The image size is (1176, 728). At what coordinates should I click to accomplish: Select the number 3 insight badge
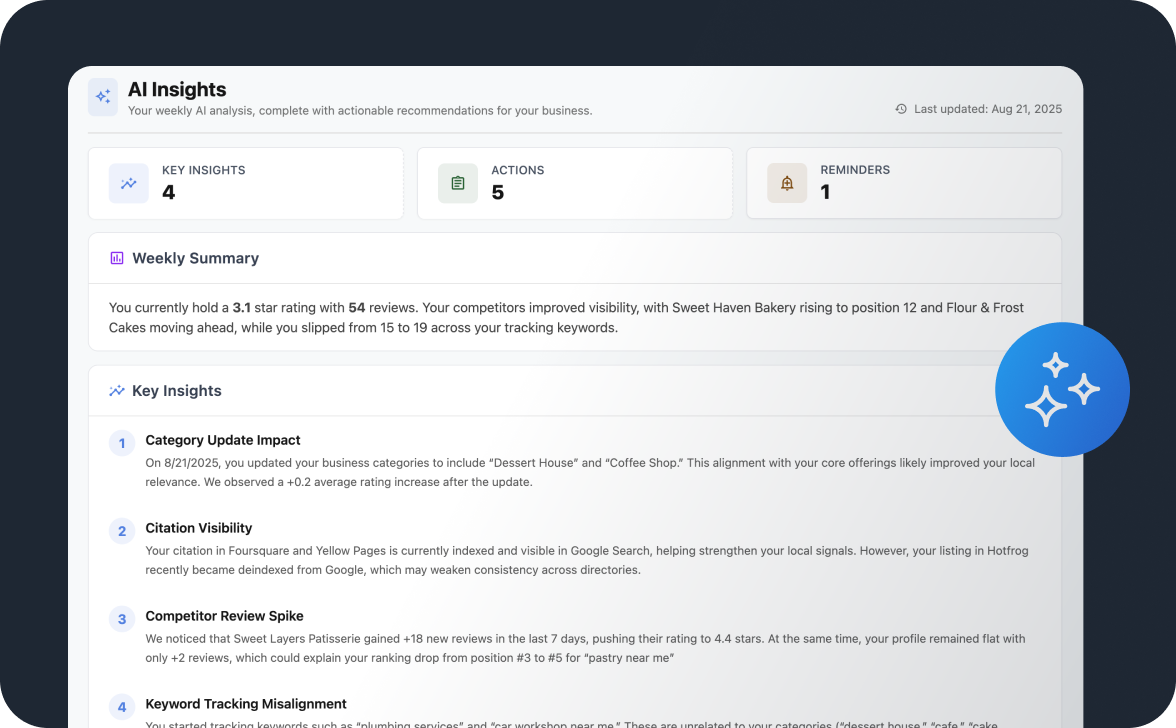coord(122,620)
